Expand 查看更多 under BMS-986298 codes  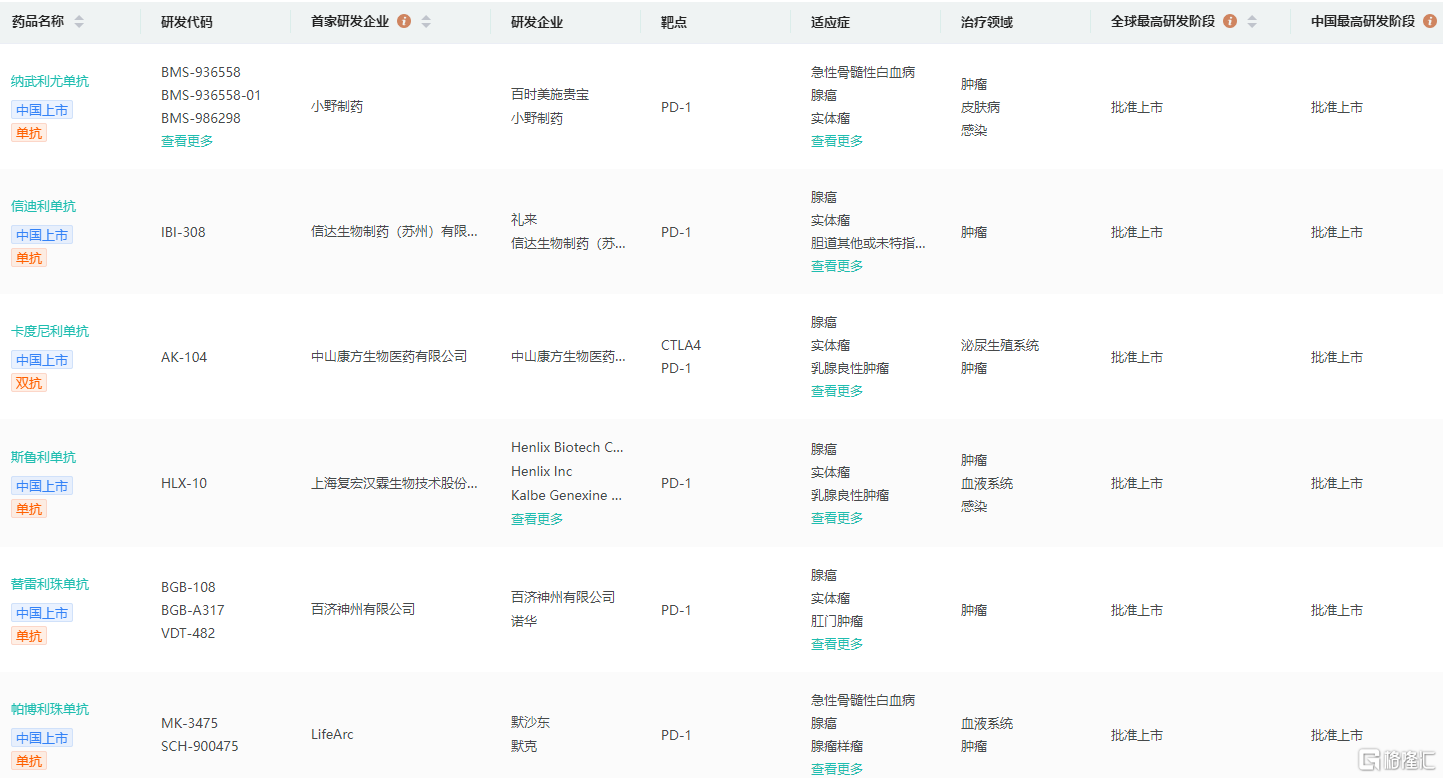coord(187,141)
